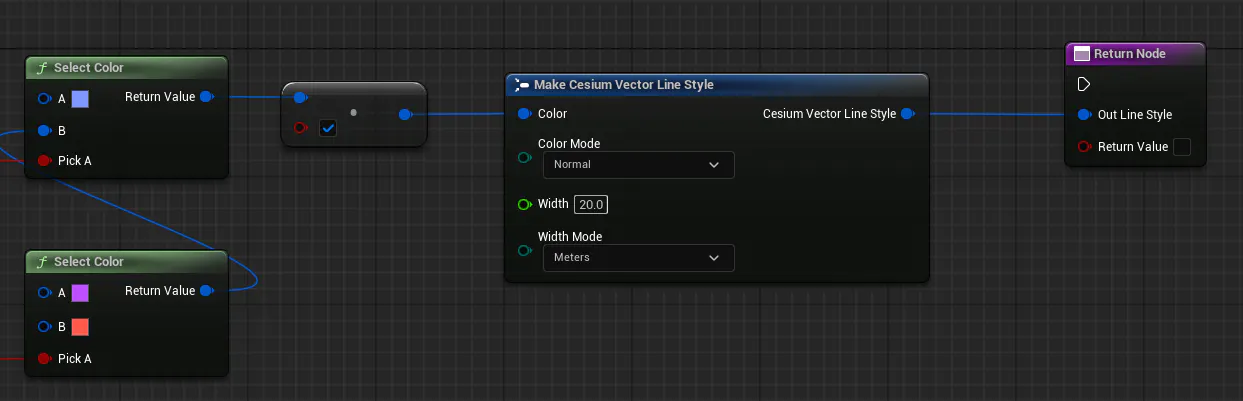This screenshot has height=401, width=1243.
Task: Click the A pin beside the light blue swatch
Action: [45, 98]
